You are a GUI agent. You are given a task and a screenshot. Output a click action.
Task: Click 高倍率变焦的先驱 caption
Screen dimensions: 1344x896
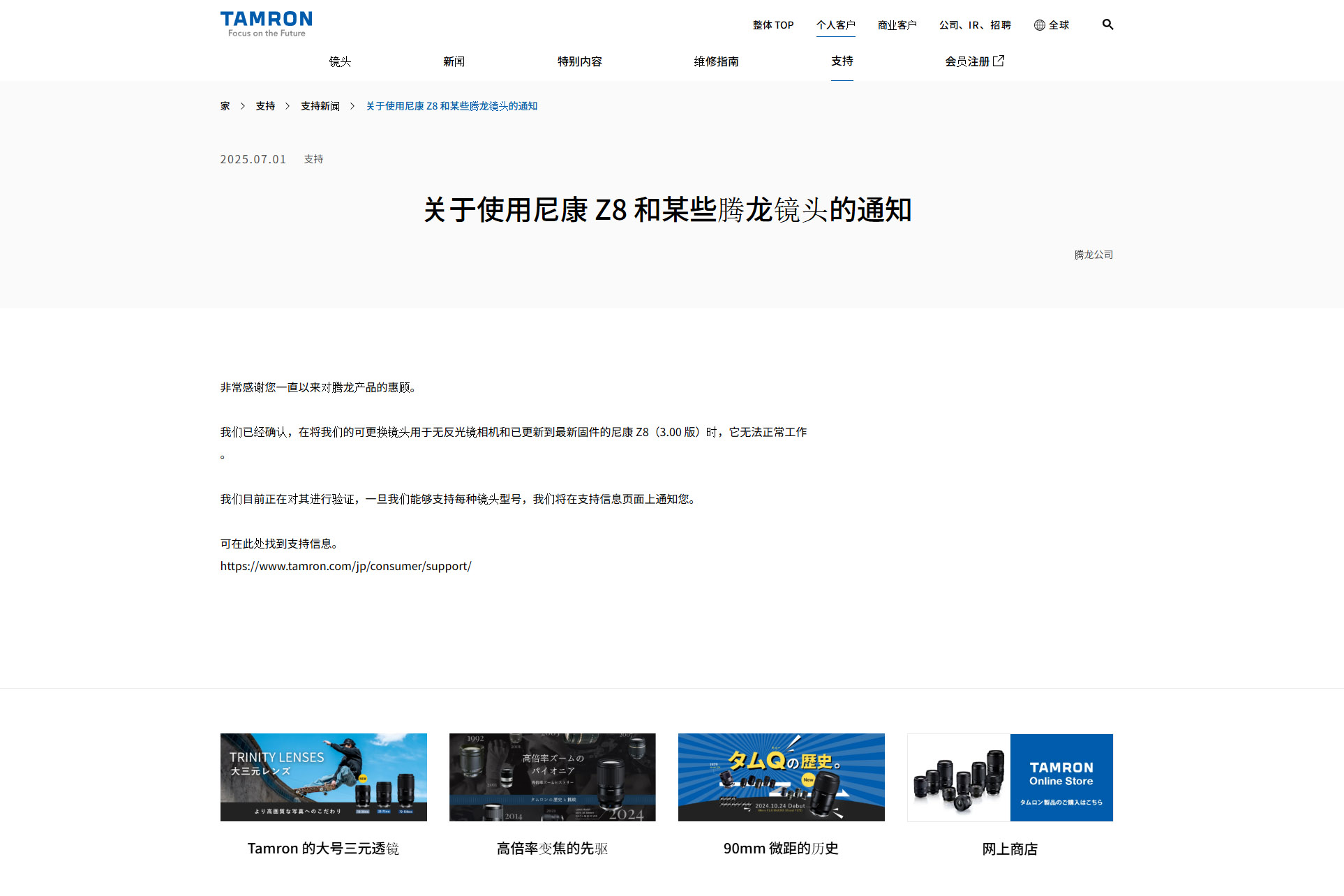pyautogui.click(x=552, y=849)
